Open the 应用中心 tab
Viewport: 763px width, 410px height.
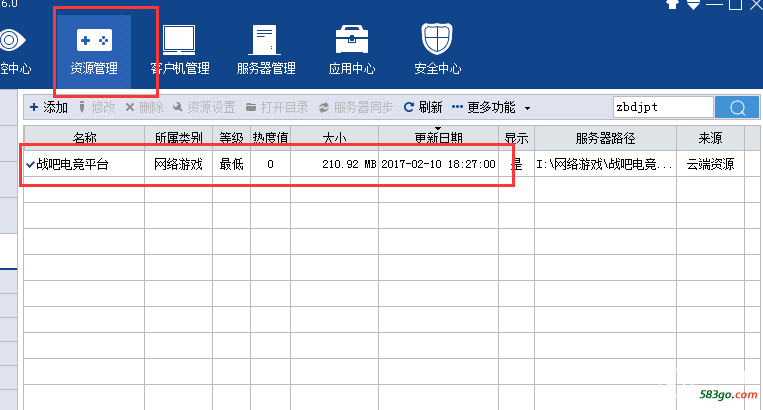(352, 51)
